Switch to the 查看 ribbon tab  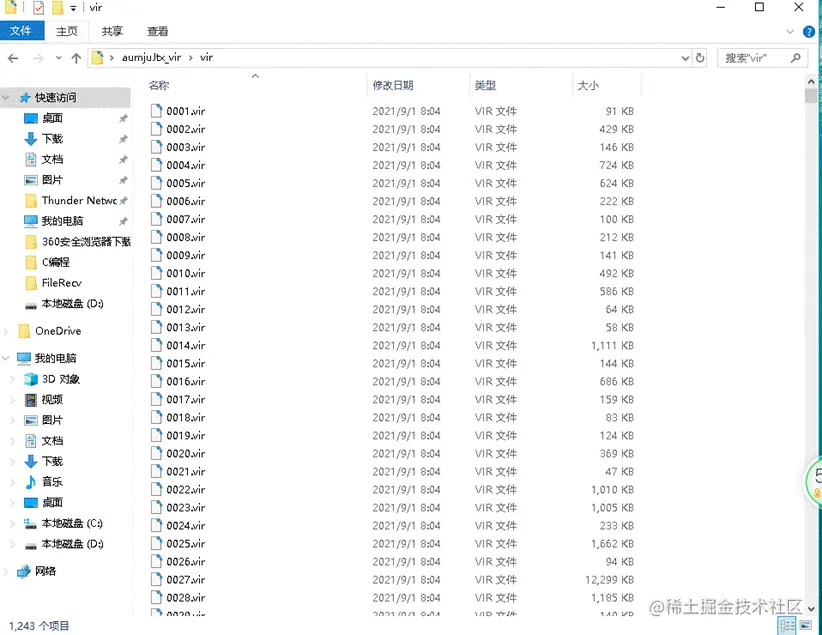(x=157, y=31)
